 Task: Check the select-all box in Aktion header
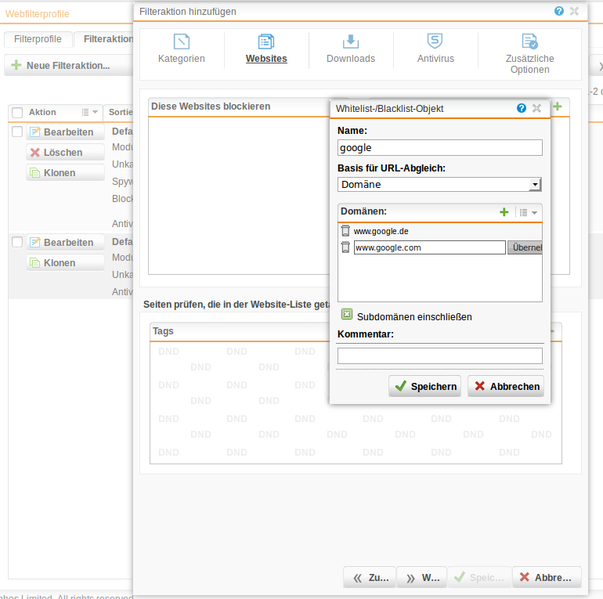tap(17, 113)
